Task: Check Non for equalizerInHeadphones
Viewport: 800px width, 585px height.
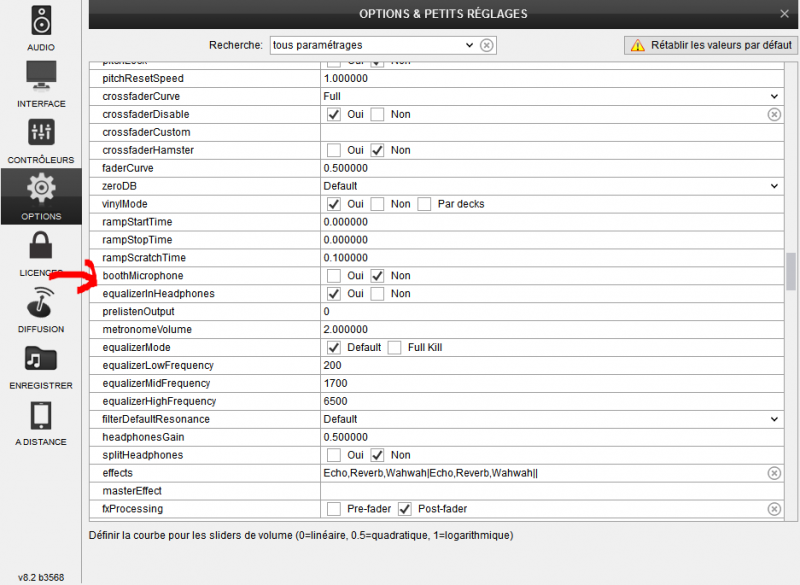Action: click(378, 294)
